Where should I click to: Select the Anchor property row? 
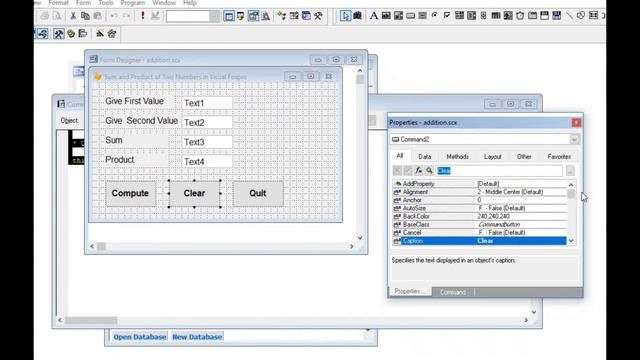480,200
